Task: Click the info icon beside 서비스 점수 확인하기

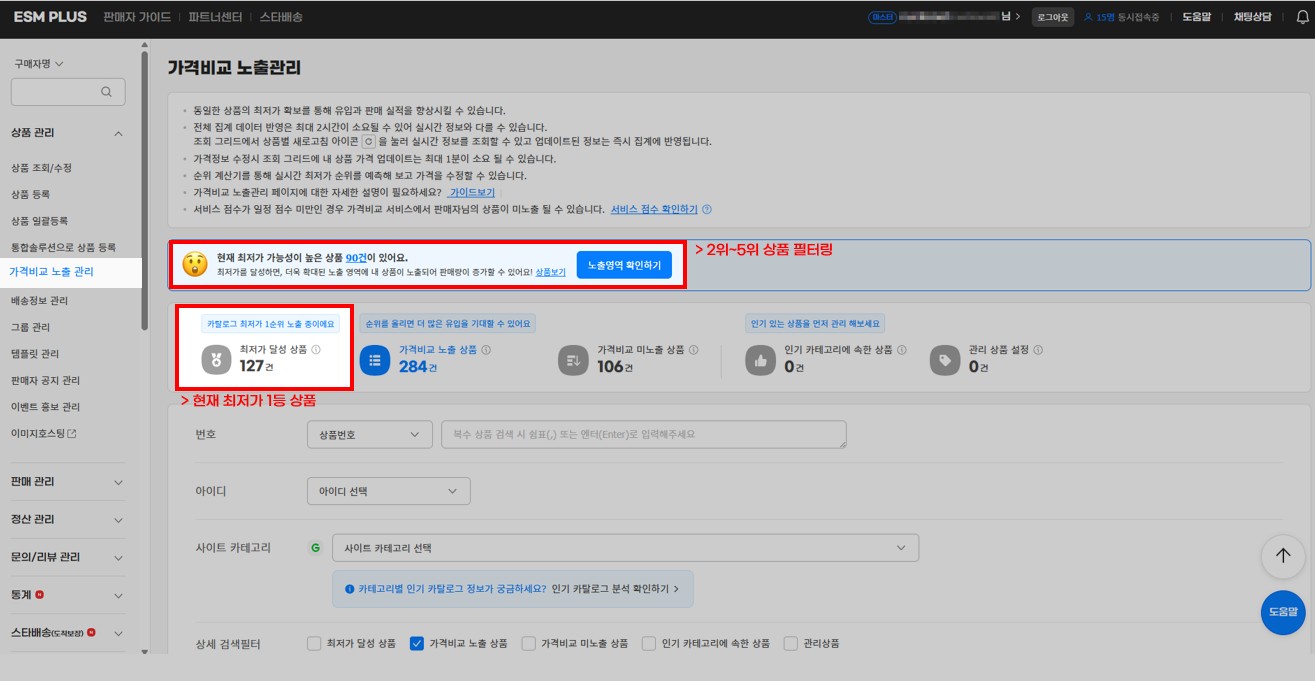Action: click(x=707, y=210)
